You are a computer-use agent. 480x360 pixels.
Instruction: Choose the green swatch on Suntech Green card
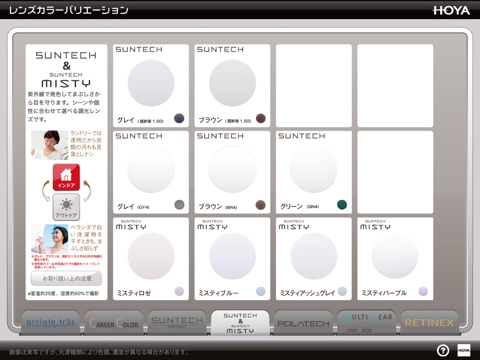[x=342, y=205]
